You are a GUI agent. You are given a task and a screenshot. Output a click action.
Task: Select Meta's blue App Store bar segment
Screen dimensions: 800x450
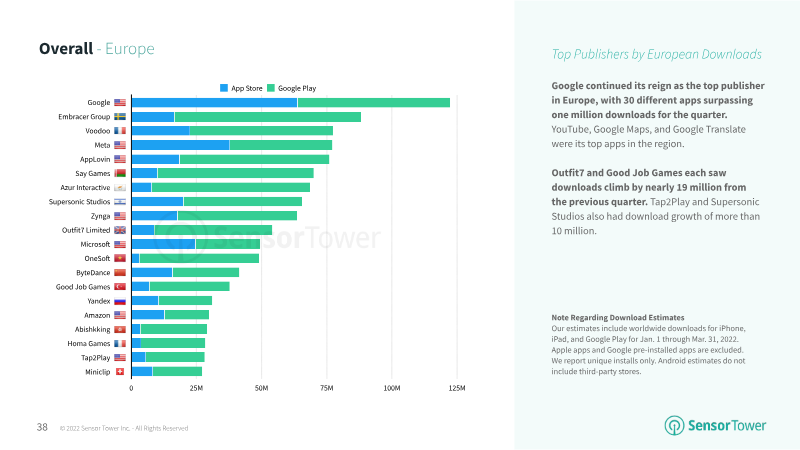[x=181, y=145]
